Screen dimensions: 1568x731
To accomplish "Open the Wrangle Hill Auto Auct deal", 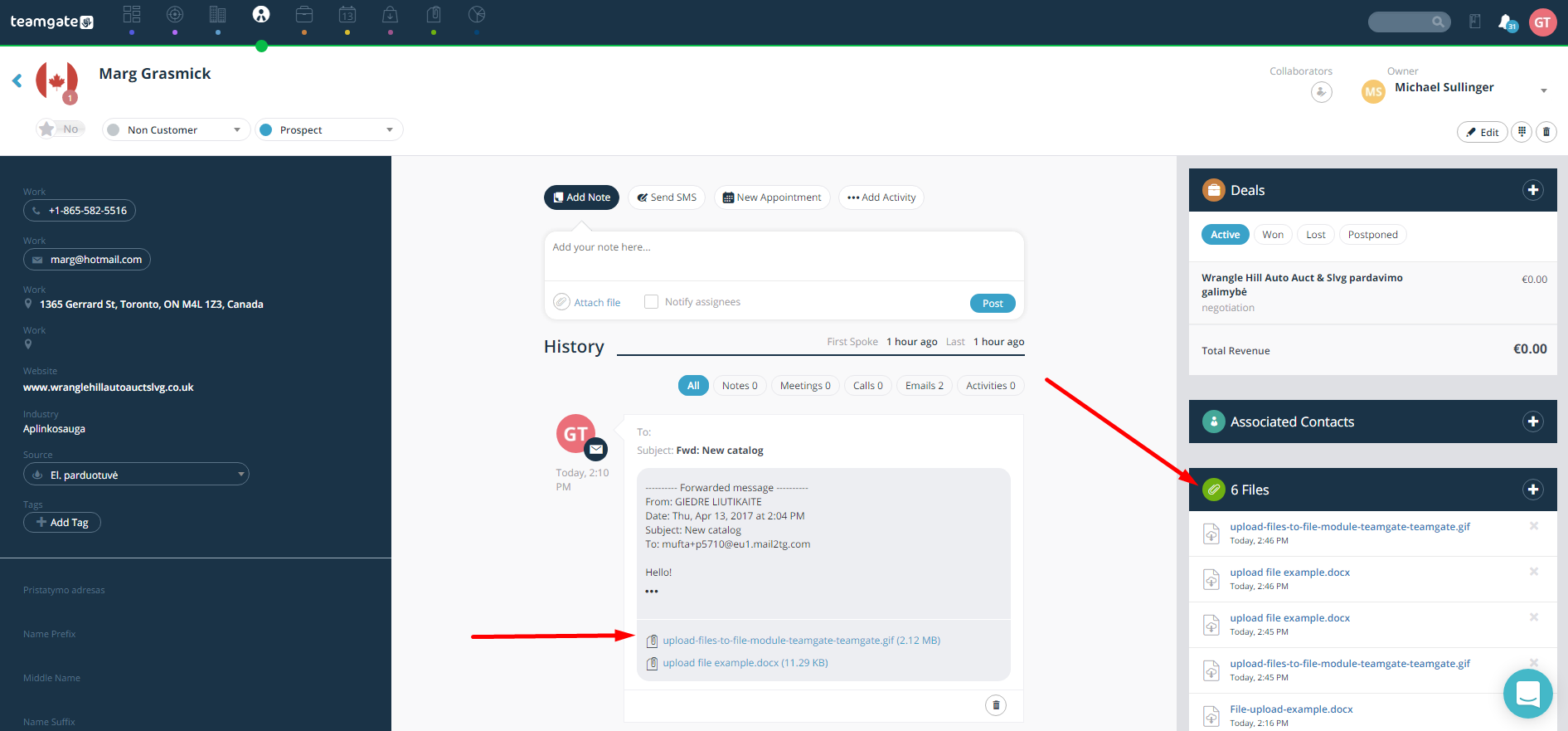I will 1302,285.
